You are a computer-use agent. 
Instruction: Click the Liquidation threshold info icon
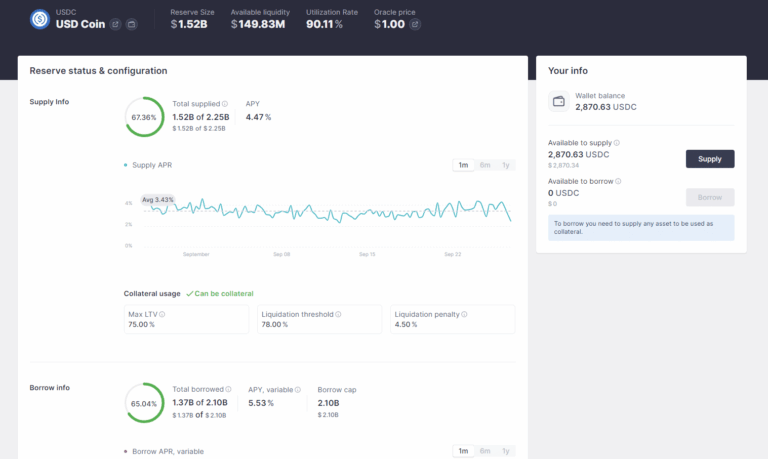pos(338,314)
